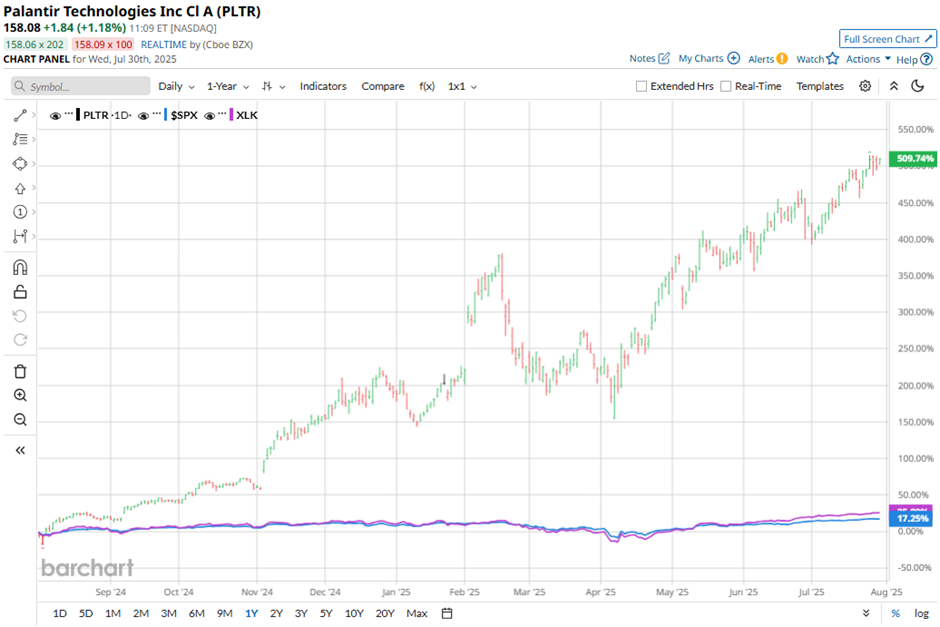Hide the $SPX series with eye icon

coord(143,116)
